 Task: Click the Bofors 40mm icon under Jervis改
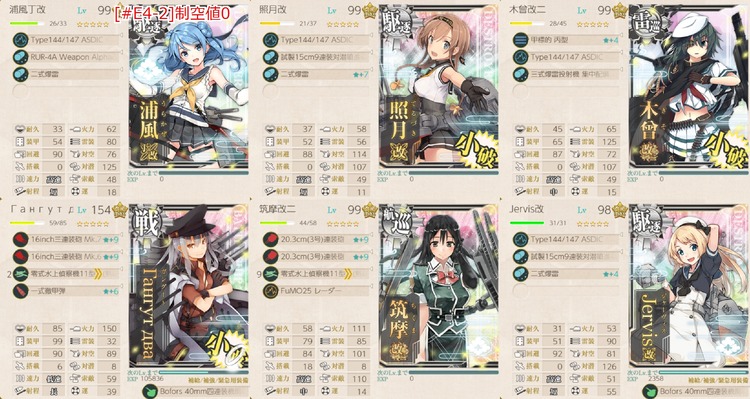point(649,391)
